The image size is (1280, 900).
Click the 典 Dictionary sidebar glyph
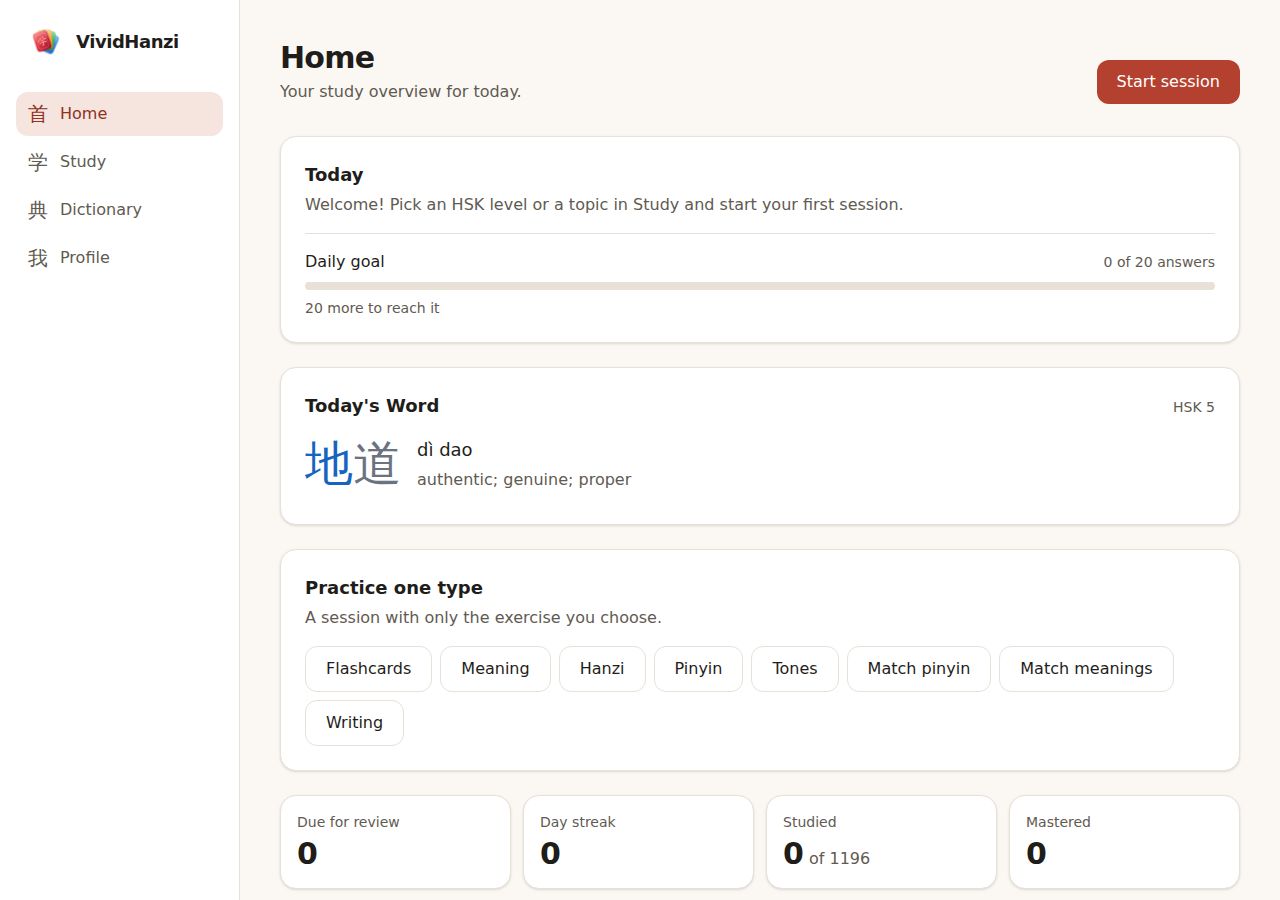38,210
